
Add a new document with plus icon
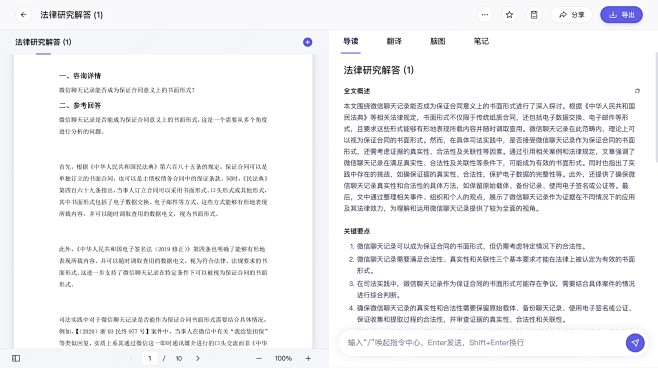tap(308, 42)
